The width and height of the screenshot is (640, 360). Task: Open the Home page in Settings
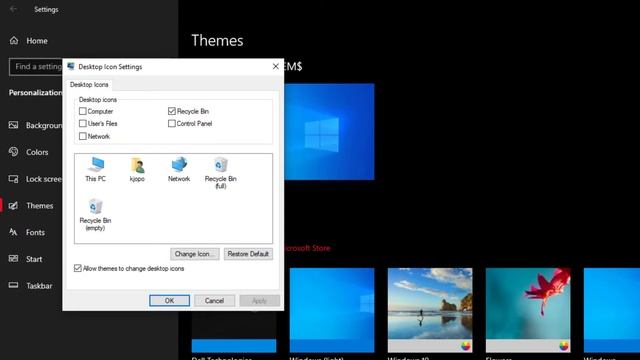tap(37, 41)
